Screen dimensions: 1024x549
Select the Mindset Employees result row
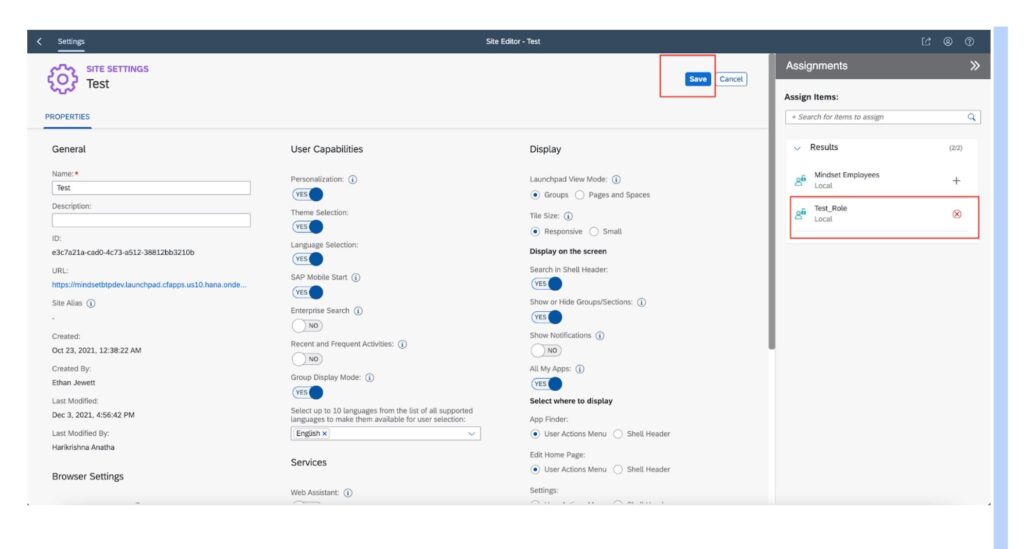(884, 180)
